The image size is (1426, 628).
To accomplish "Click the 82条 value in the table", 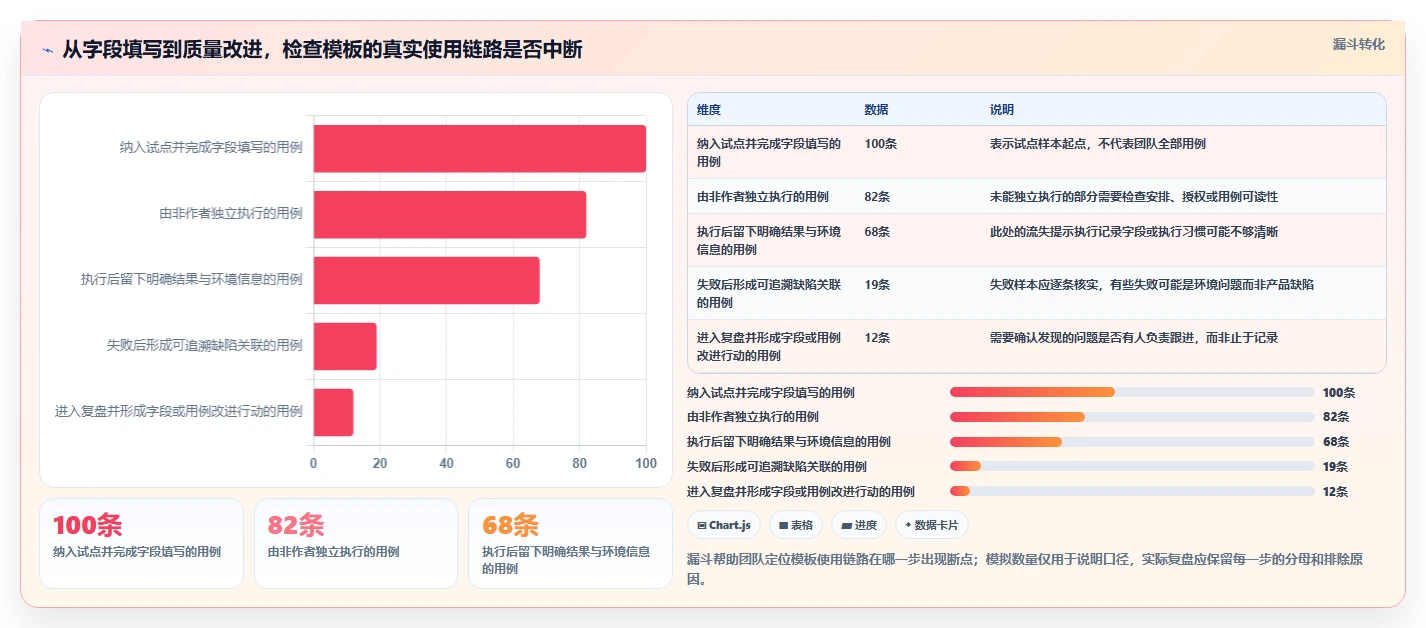I will pyautogui.click(x=877, y=197).
